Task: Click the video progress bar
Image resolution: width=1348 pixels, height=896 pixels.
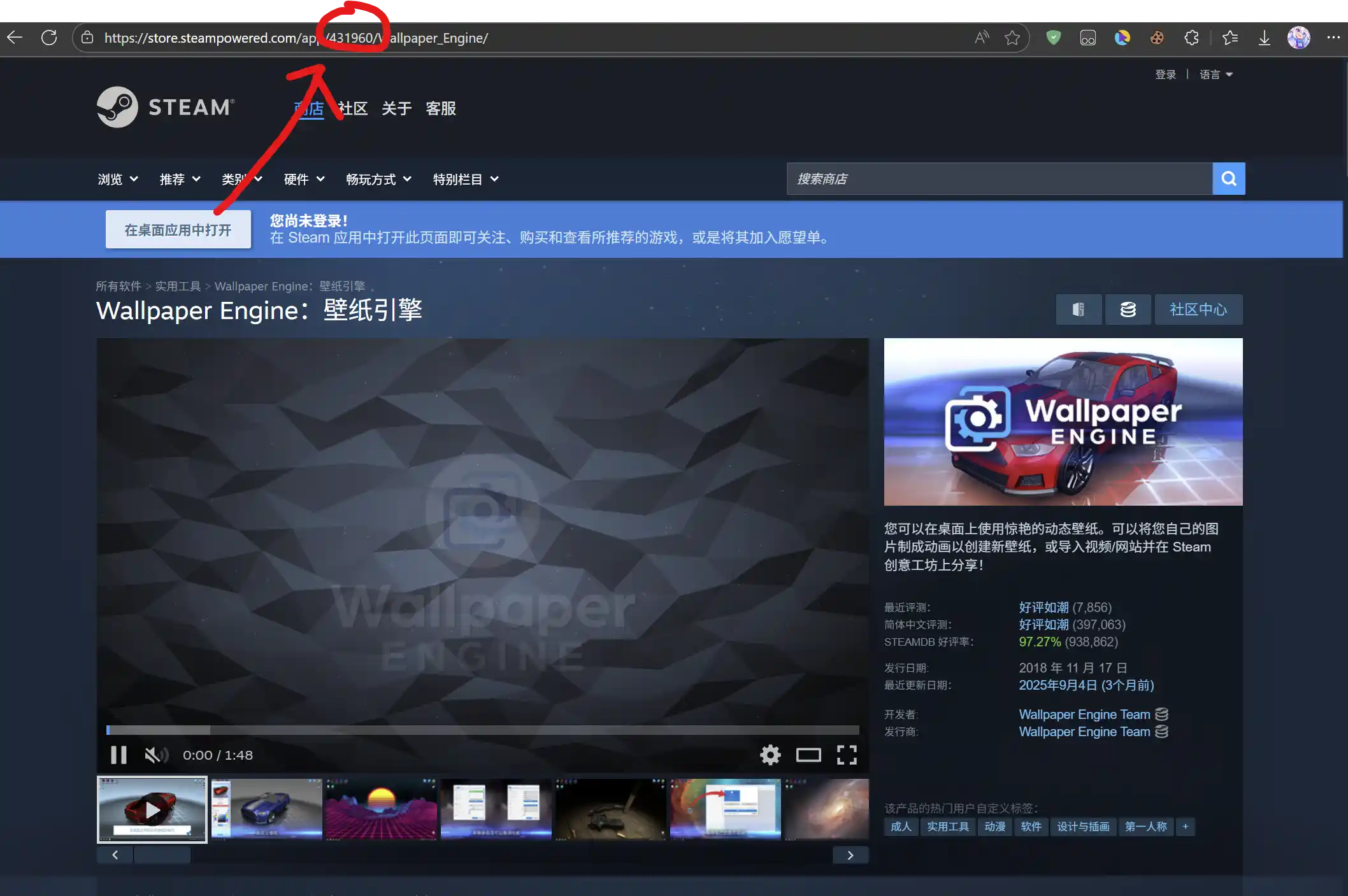Action: (x=482, y=730)
